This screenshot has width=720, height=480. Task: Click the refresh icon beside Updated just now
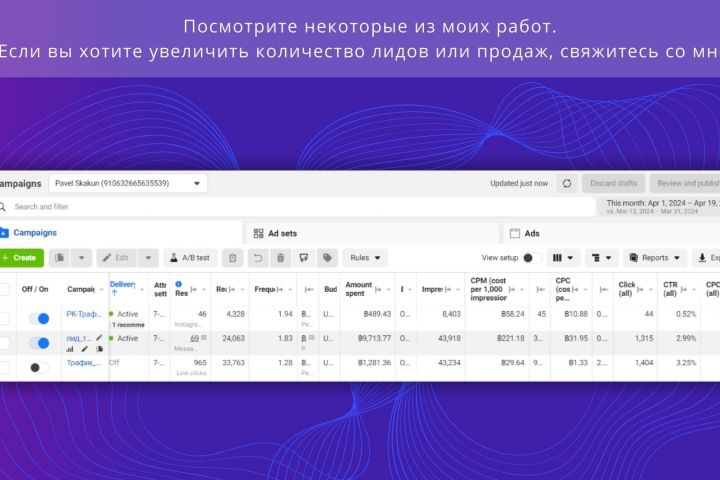pyautogui.click(x=567, y=183)
